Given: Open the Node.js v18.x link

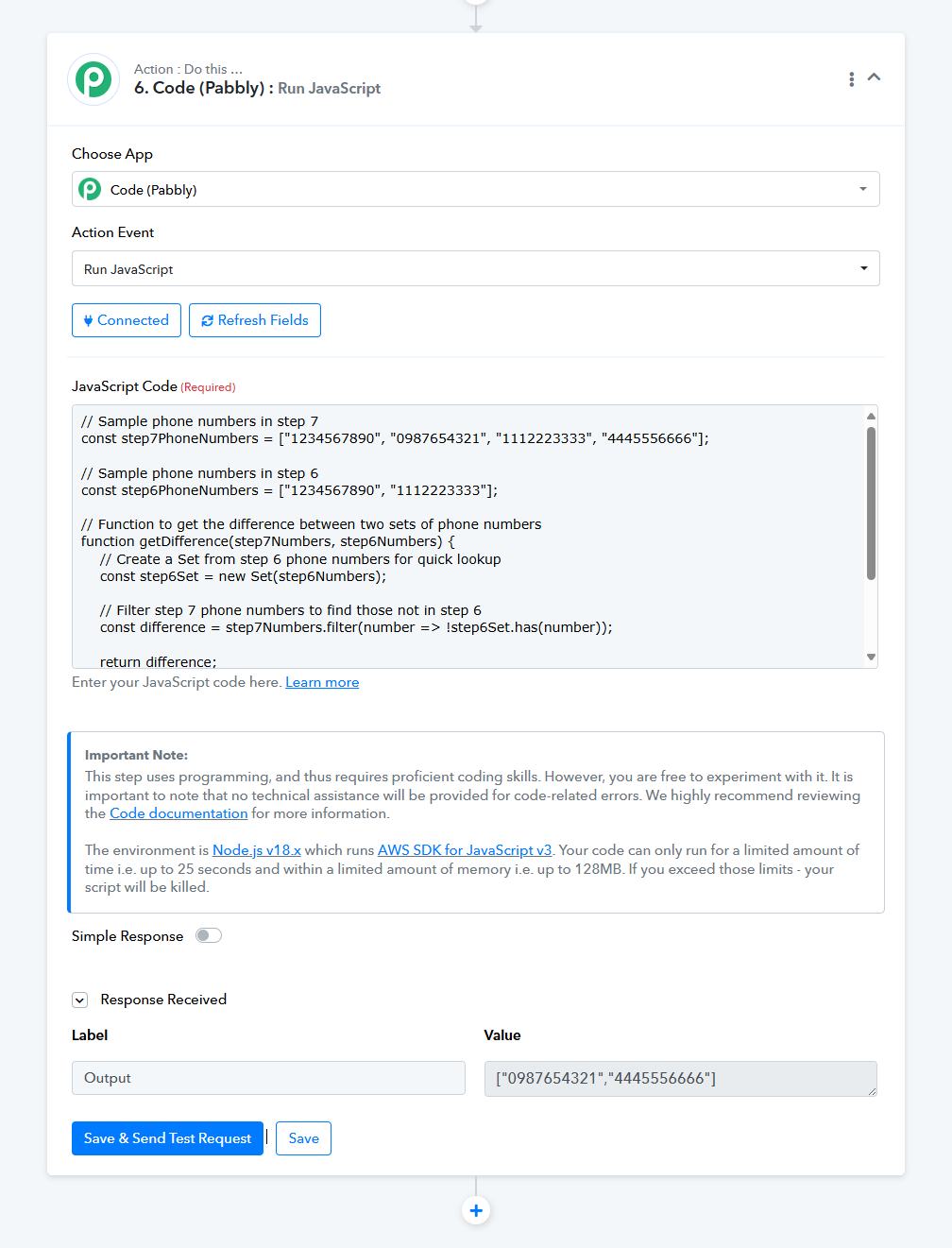Looking at the screenshot, I should (257, 850).
